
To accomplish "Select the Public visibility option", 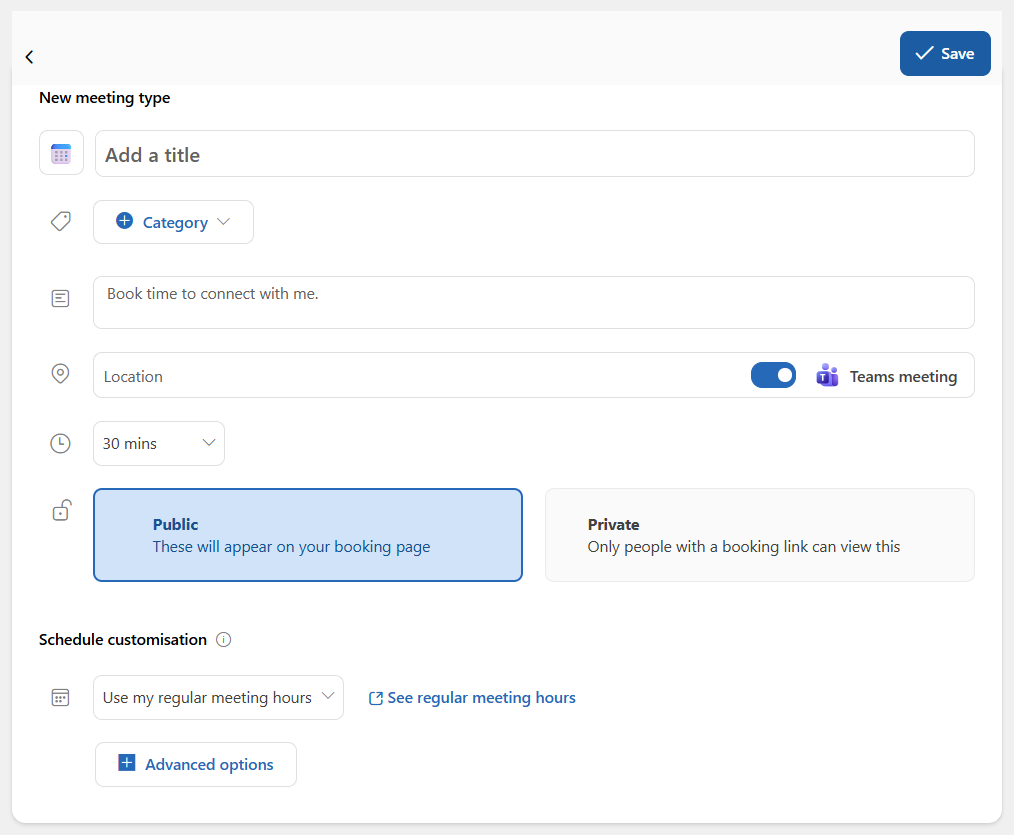I will coord(307,535).
